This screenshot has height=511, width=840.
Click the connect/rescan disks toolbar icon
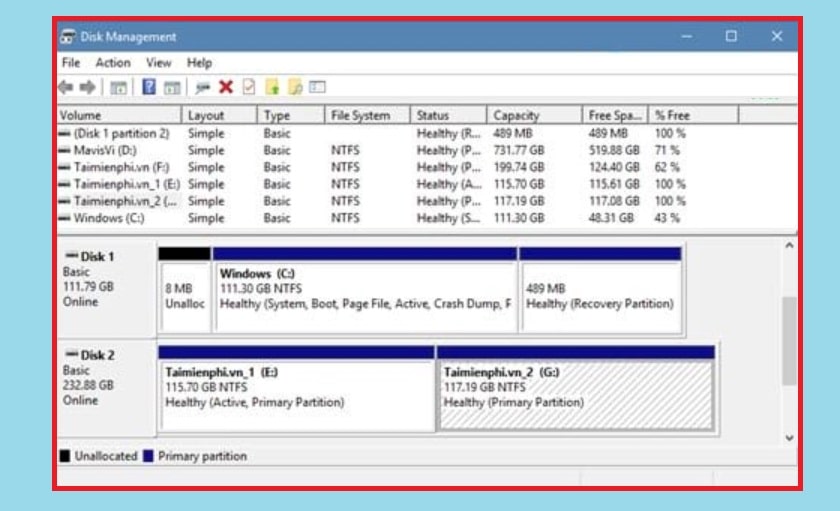click(202, 87)
